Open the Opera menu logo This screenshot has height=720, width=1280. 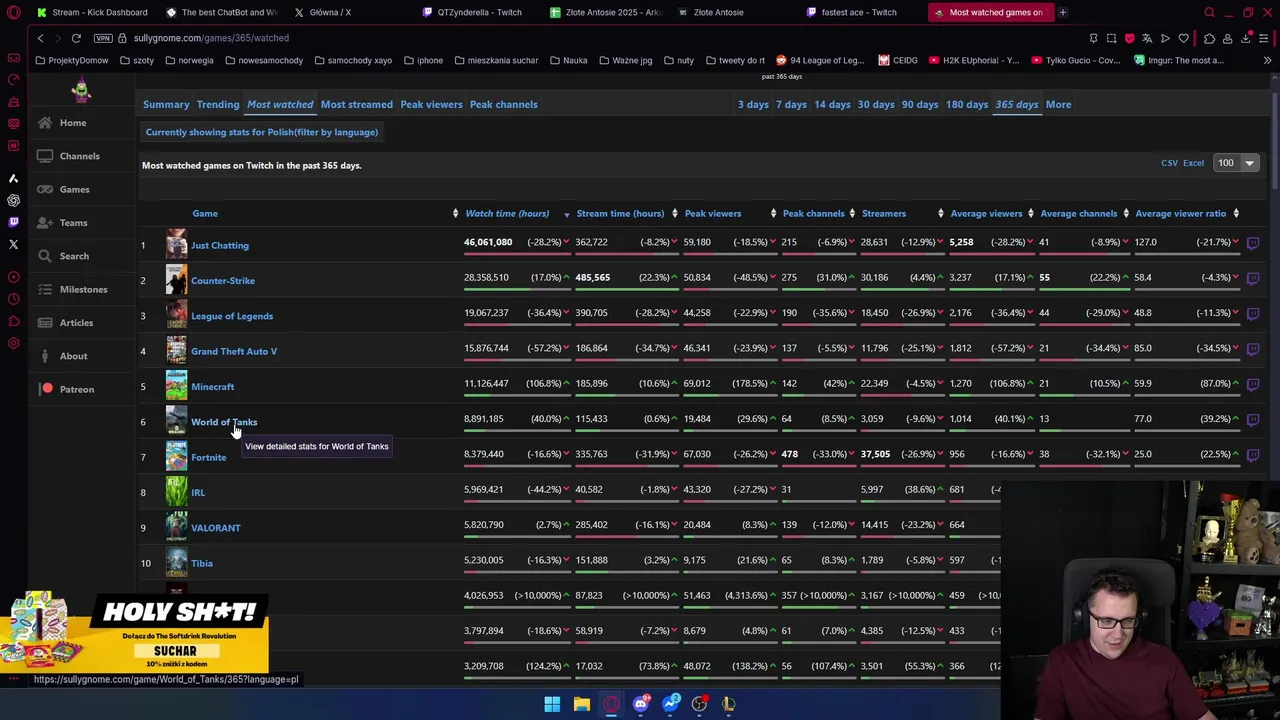13,12
